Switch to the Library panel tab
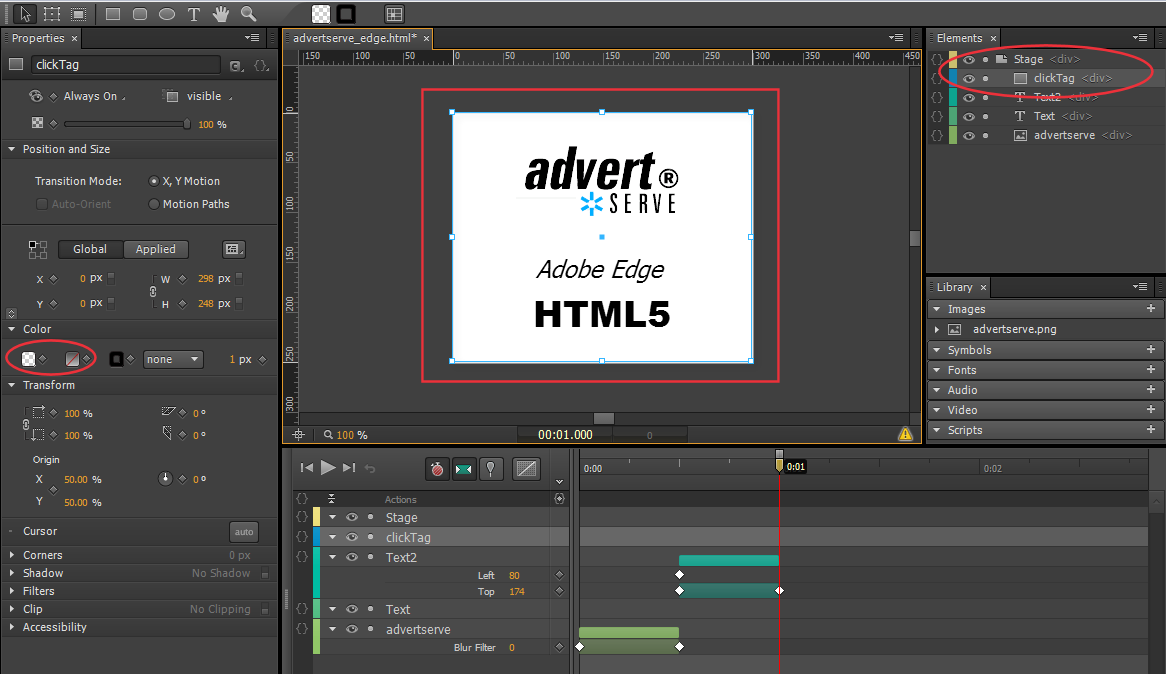 (954, 287)
